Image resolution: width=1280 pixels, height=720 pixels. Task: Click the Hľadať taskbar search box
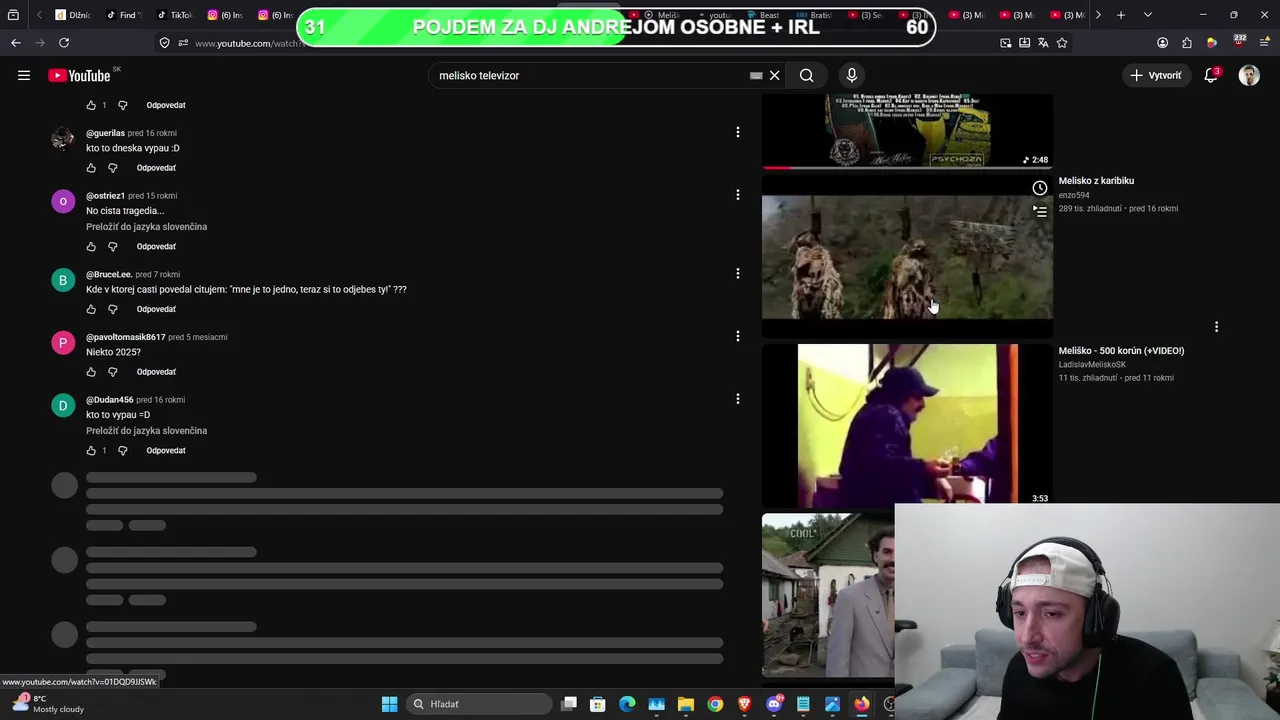(480, 704)
